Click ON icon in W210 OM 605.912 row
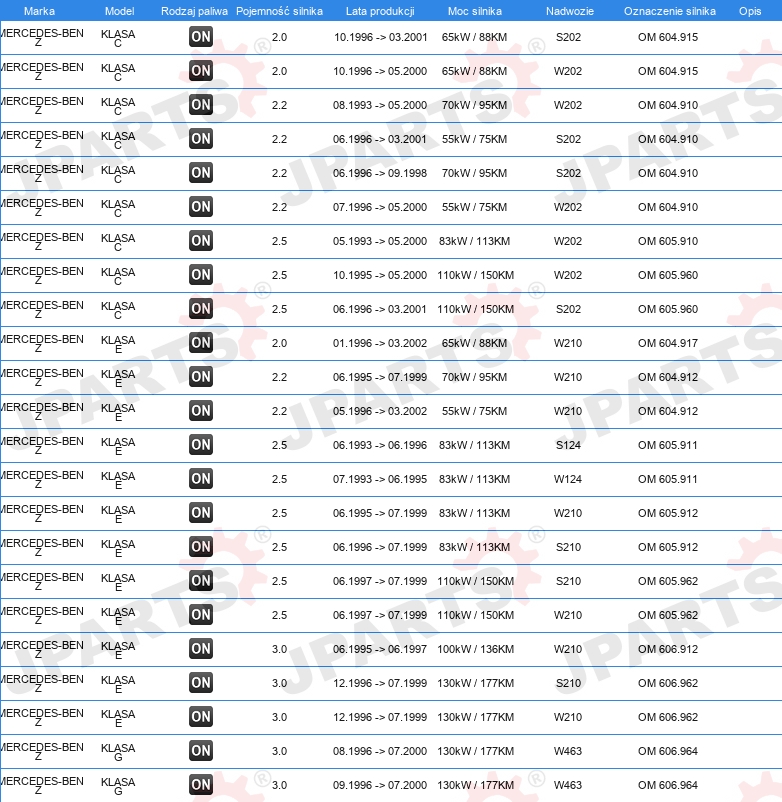 pyautogui.click(x=200, y=513)
